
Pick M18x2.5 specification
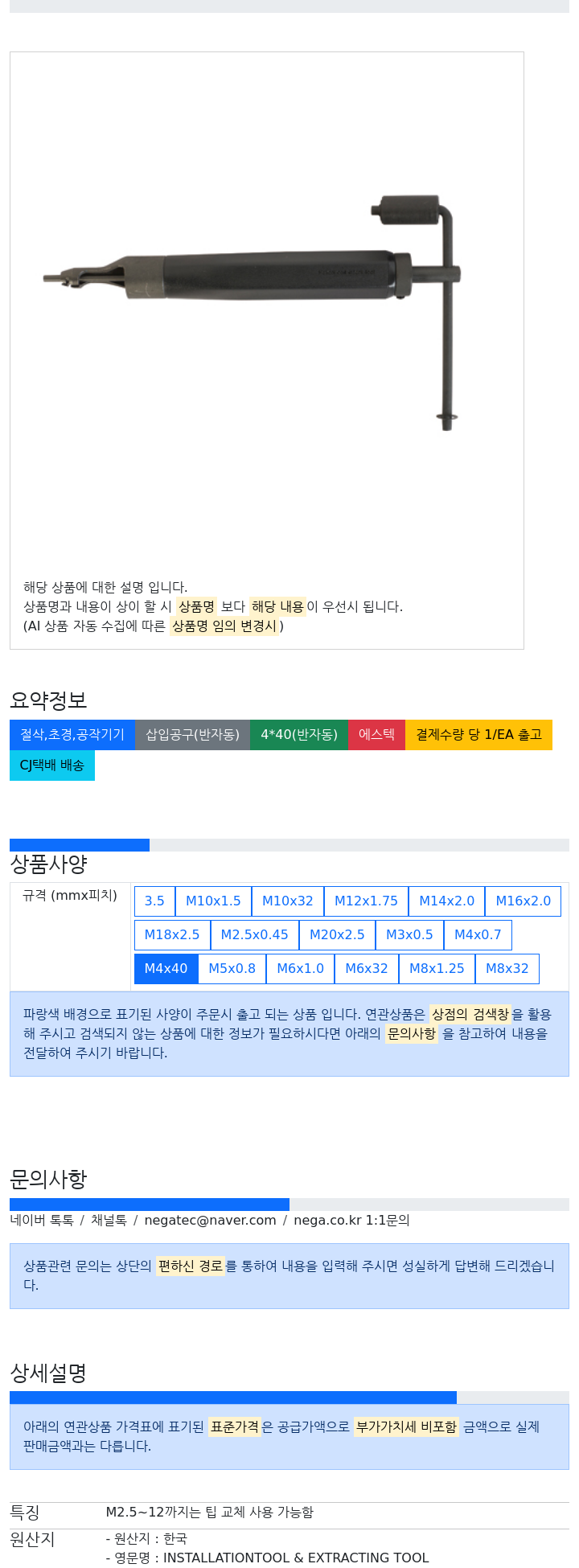click(x=172, y=934)
